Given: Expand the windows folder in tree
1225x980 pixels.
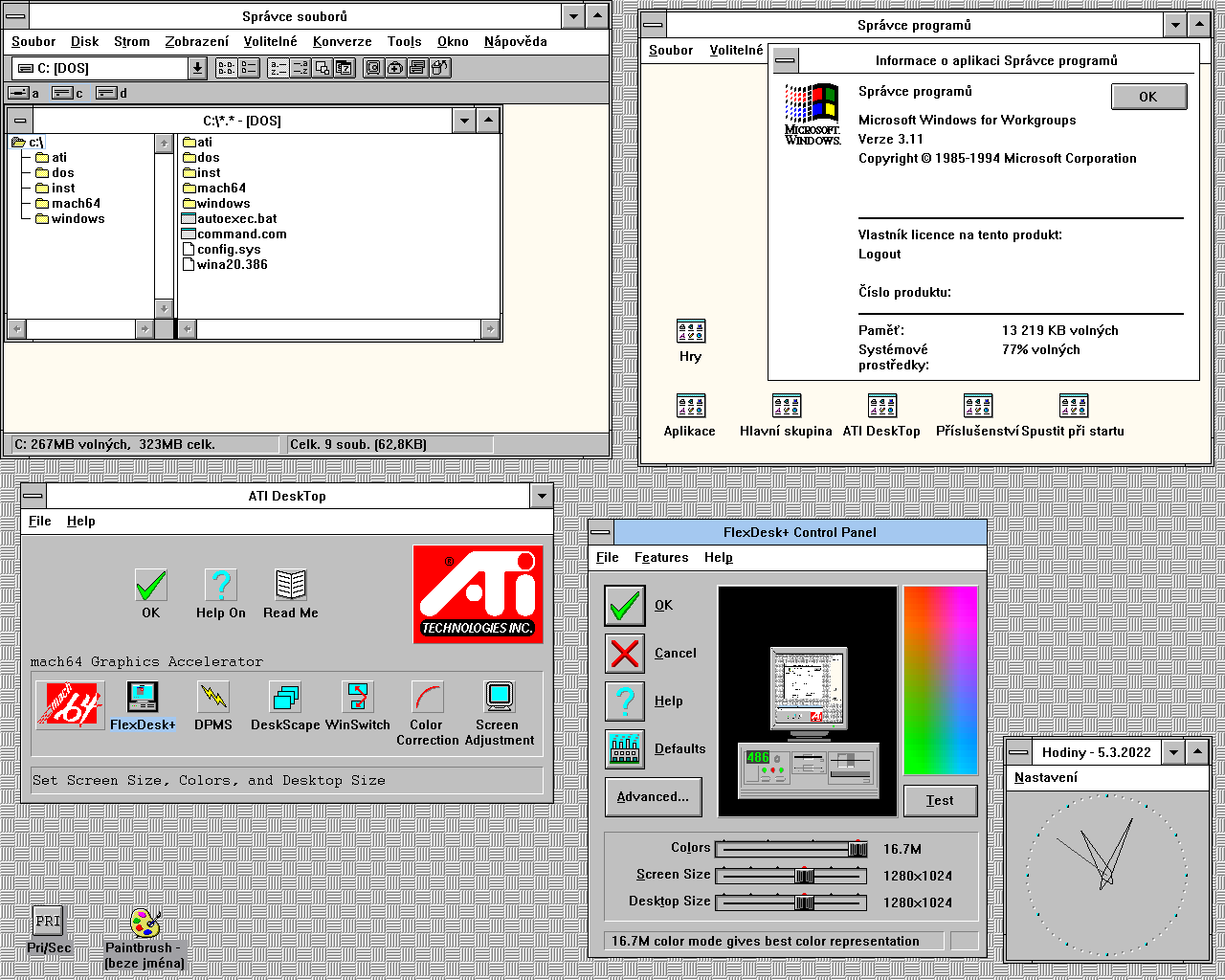Looking at the screenshot, I should point(77,219).
